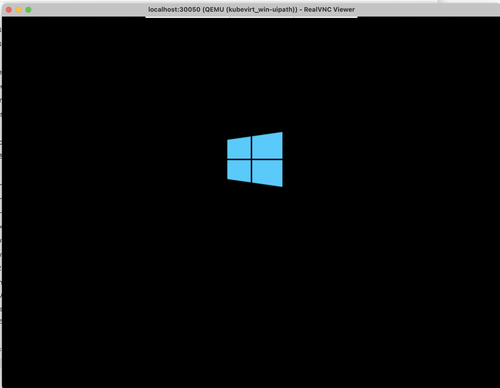Click the blue Windows boot logo

tap(255, 159)
